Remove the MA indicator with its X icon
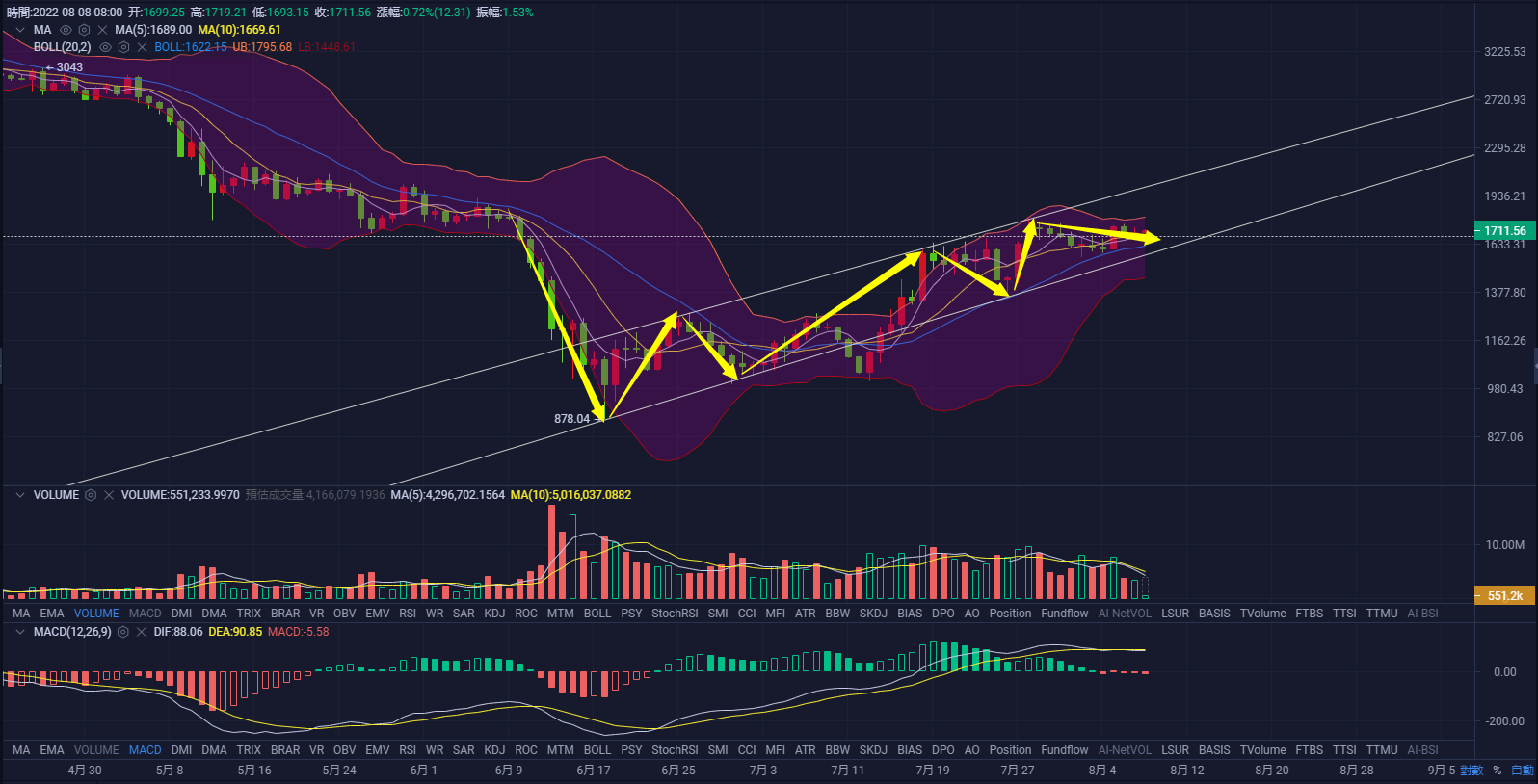 102,30
